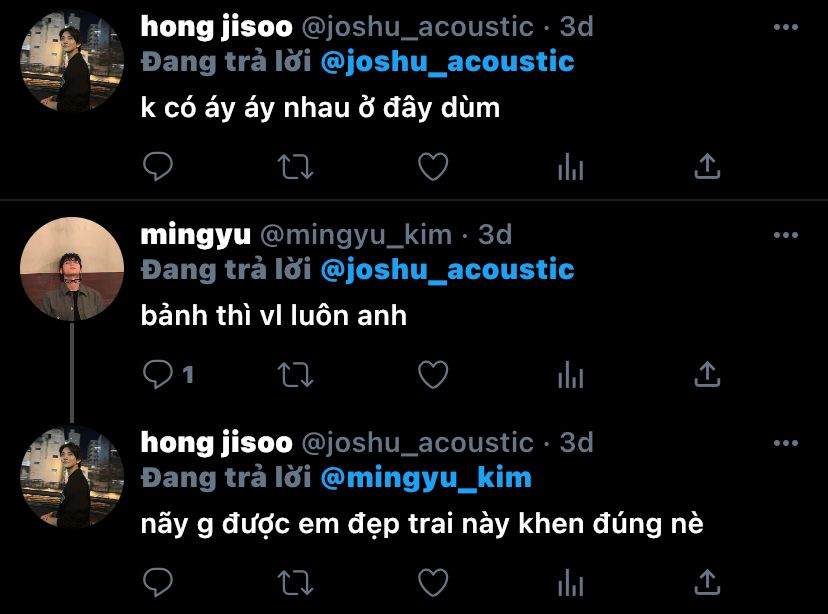Open more options on last tweet
This screenshot has height=614, width=828.
pyautogui.click(x=786, y=443)
